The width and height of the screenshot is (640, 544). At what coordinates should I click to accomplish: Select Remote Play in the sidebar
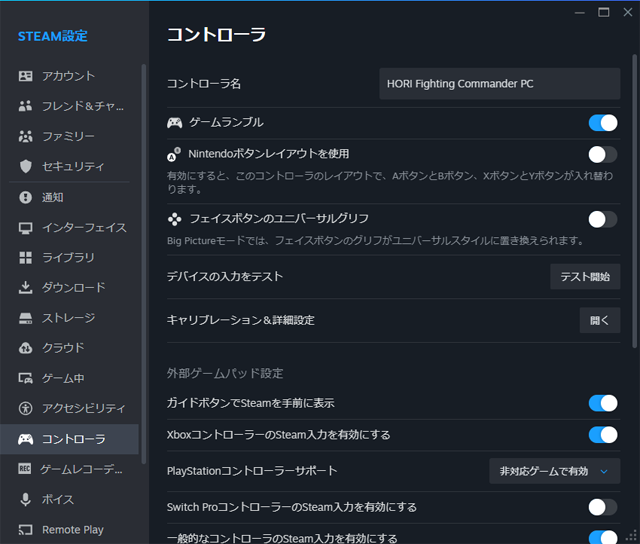(72, 530)
